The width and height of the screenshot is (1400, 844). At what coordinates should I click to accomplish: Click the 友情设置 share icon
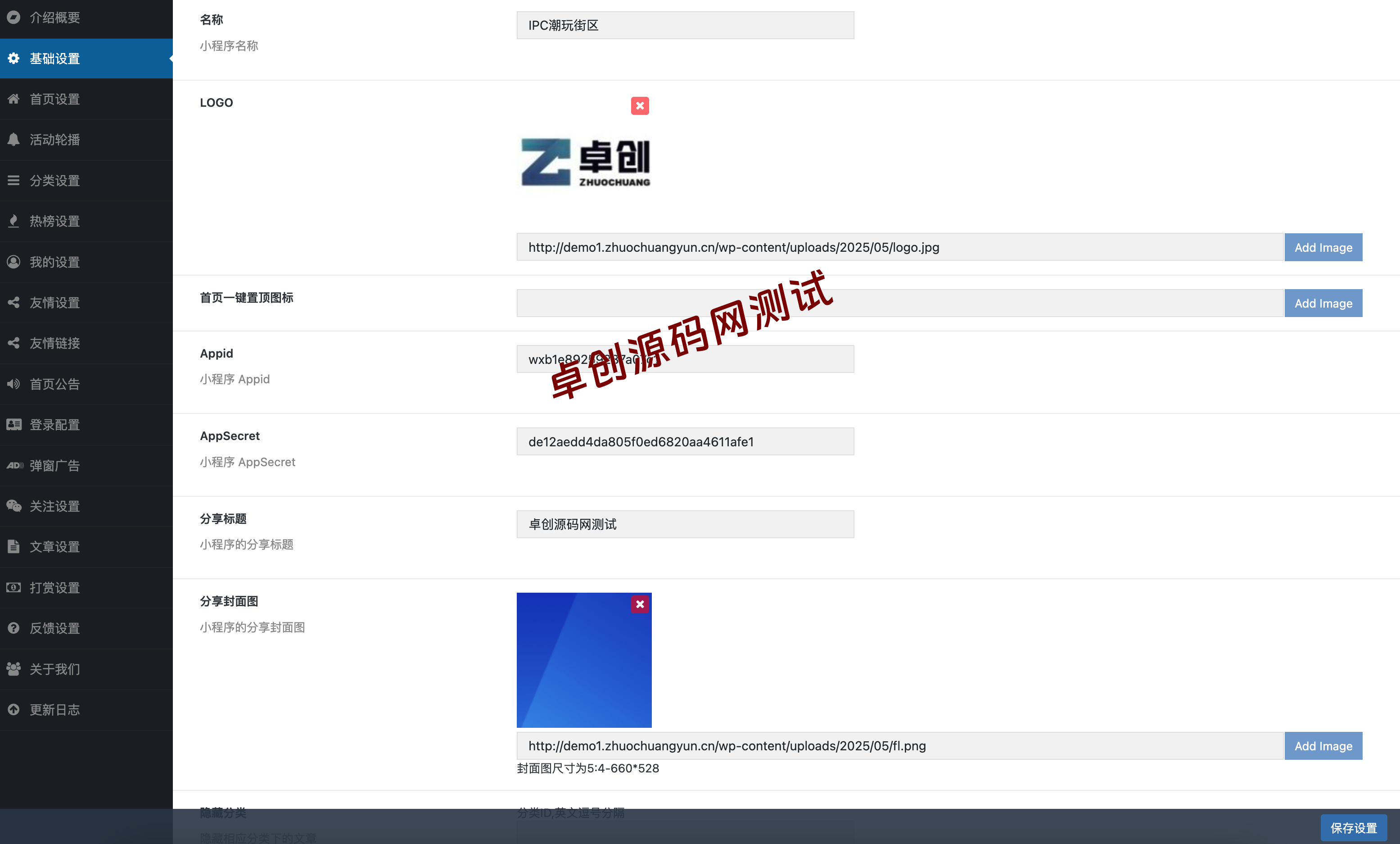coord(14,302)
